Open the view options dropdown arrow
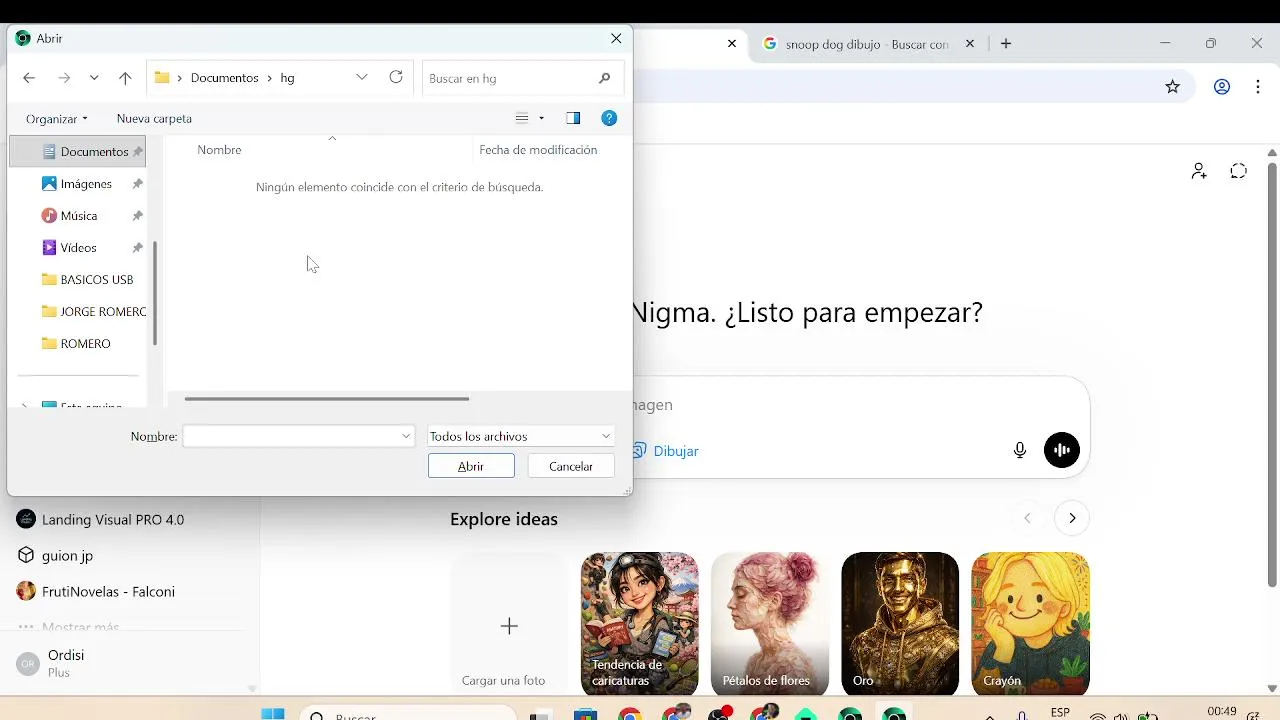Screen dimensions: 1280x720 click(541, 118)
